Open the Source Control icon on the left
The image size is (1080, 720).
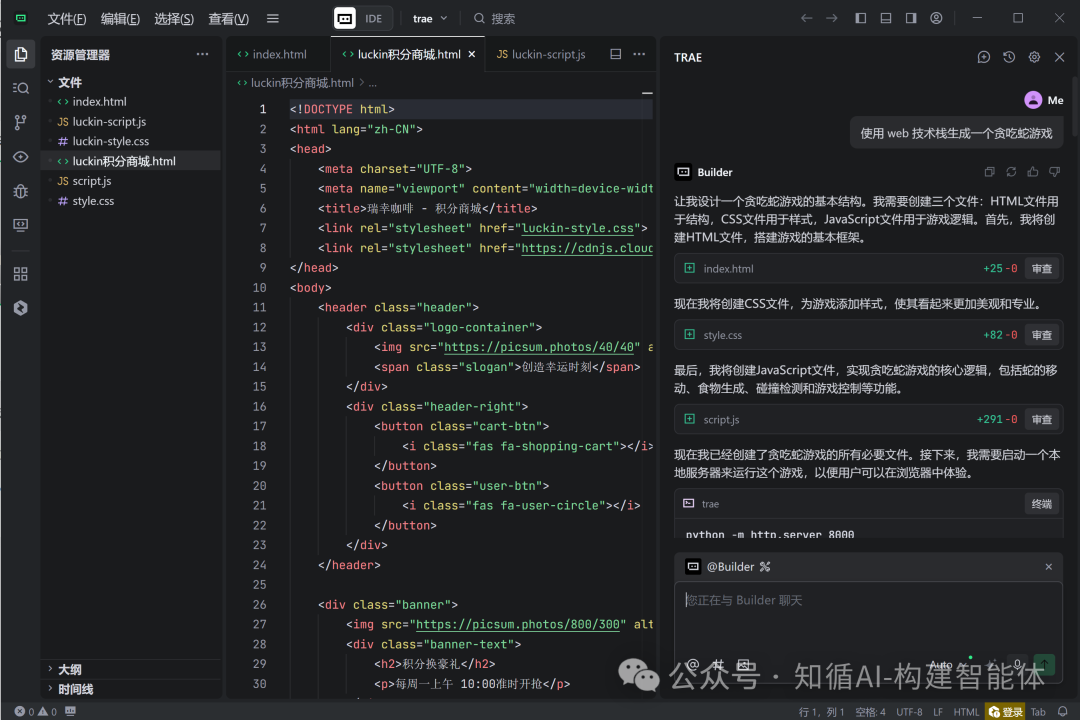click(x=20, y=122)
